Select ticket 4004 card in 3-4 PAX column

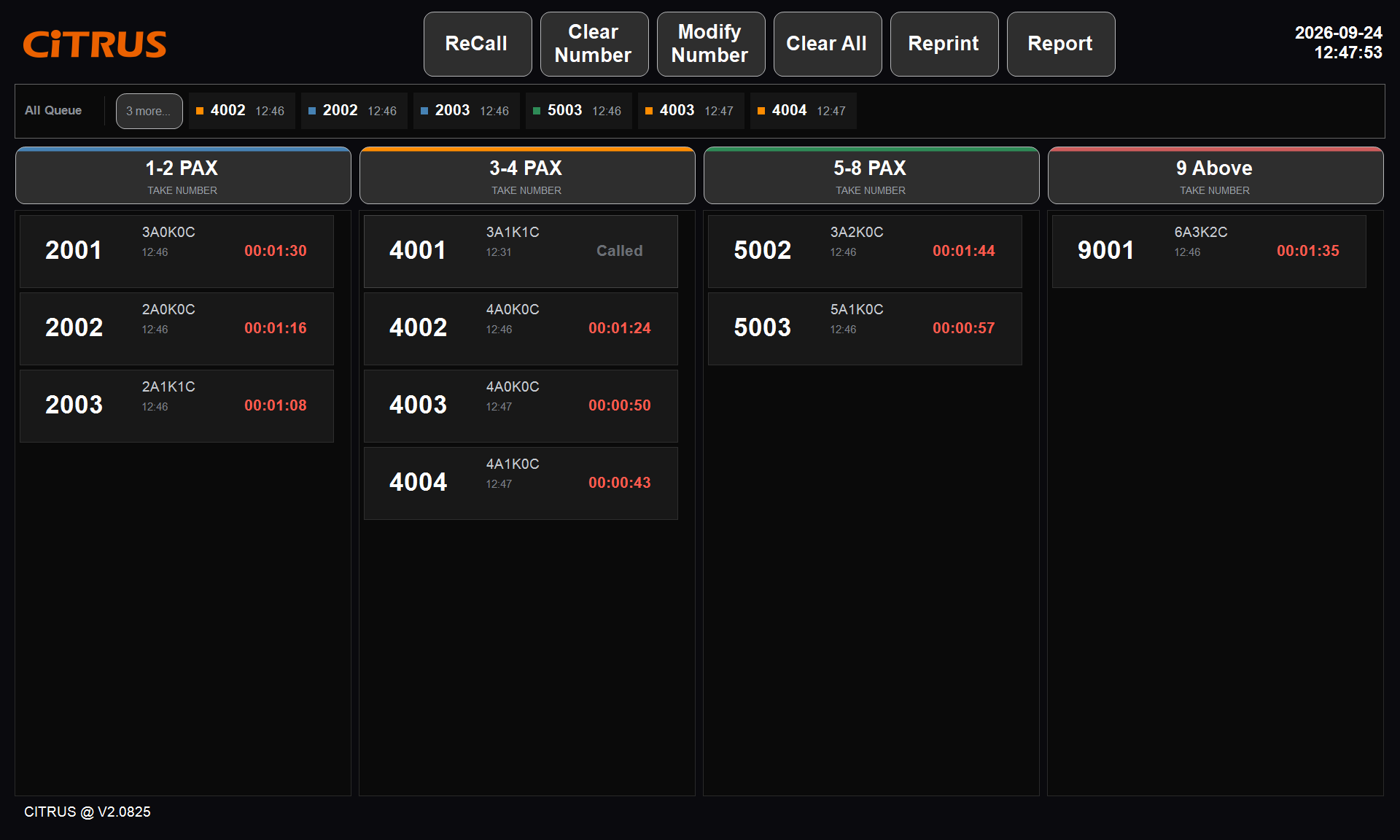click(x=521, y=483)
